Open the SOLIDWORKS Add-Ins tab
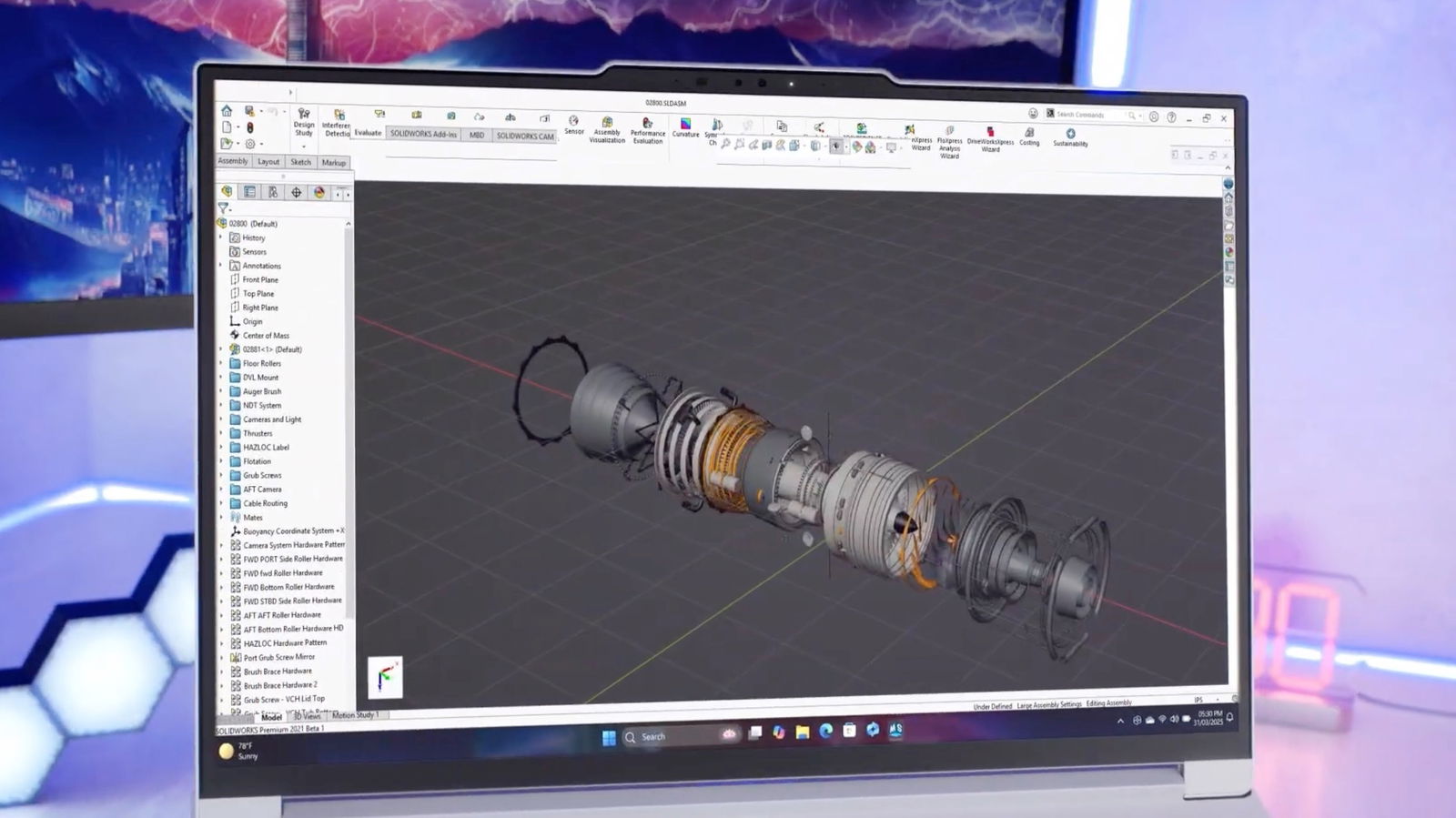Image resolution: width=1456 pixels, height=818 pixels. point(423,134)
